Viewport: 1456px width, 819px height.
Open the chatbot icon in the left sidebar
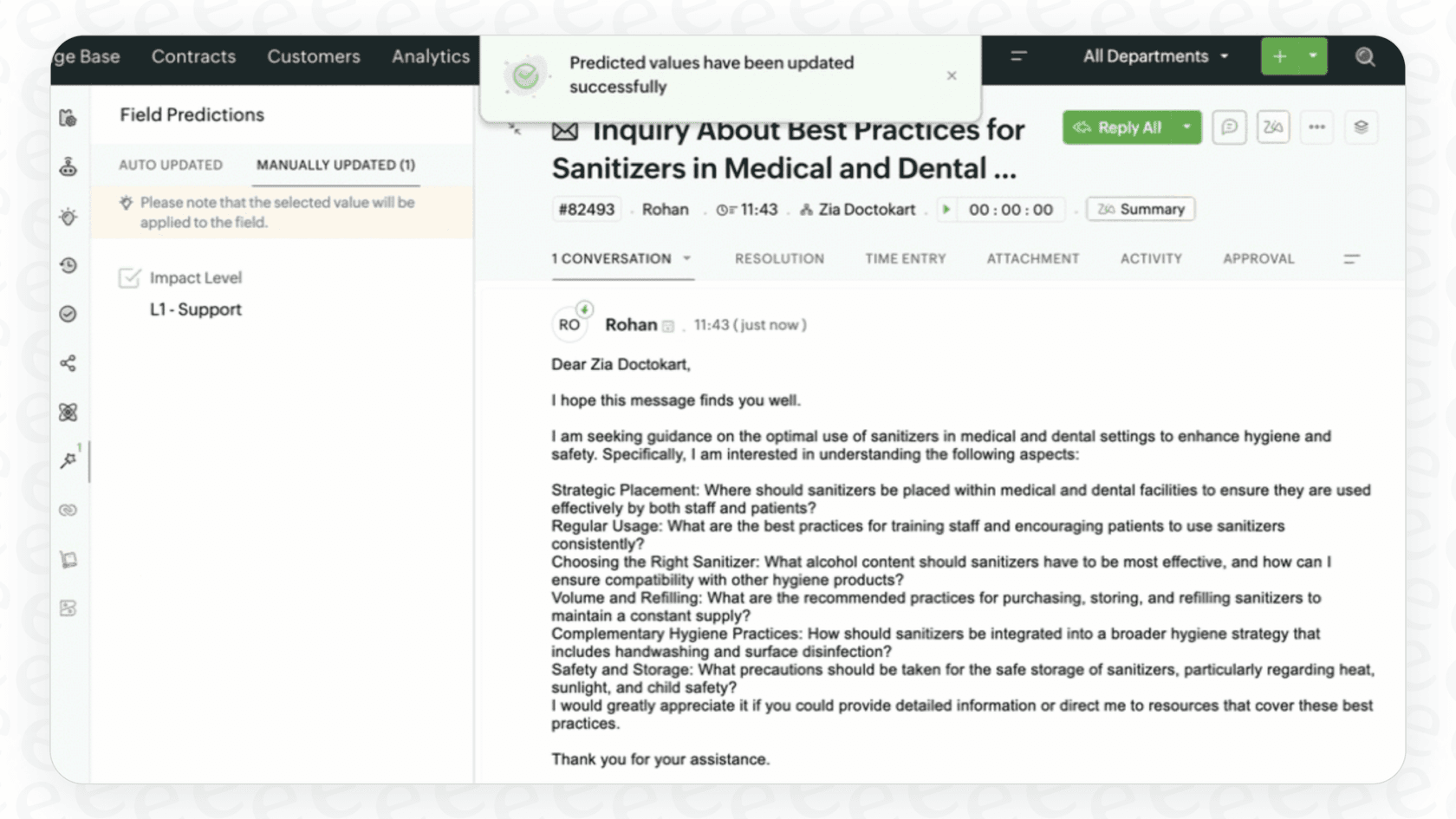[x=68, y=166]
